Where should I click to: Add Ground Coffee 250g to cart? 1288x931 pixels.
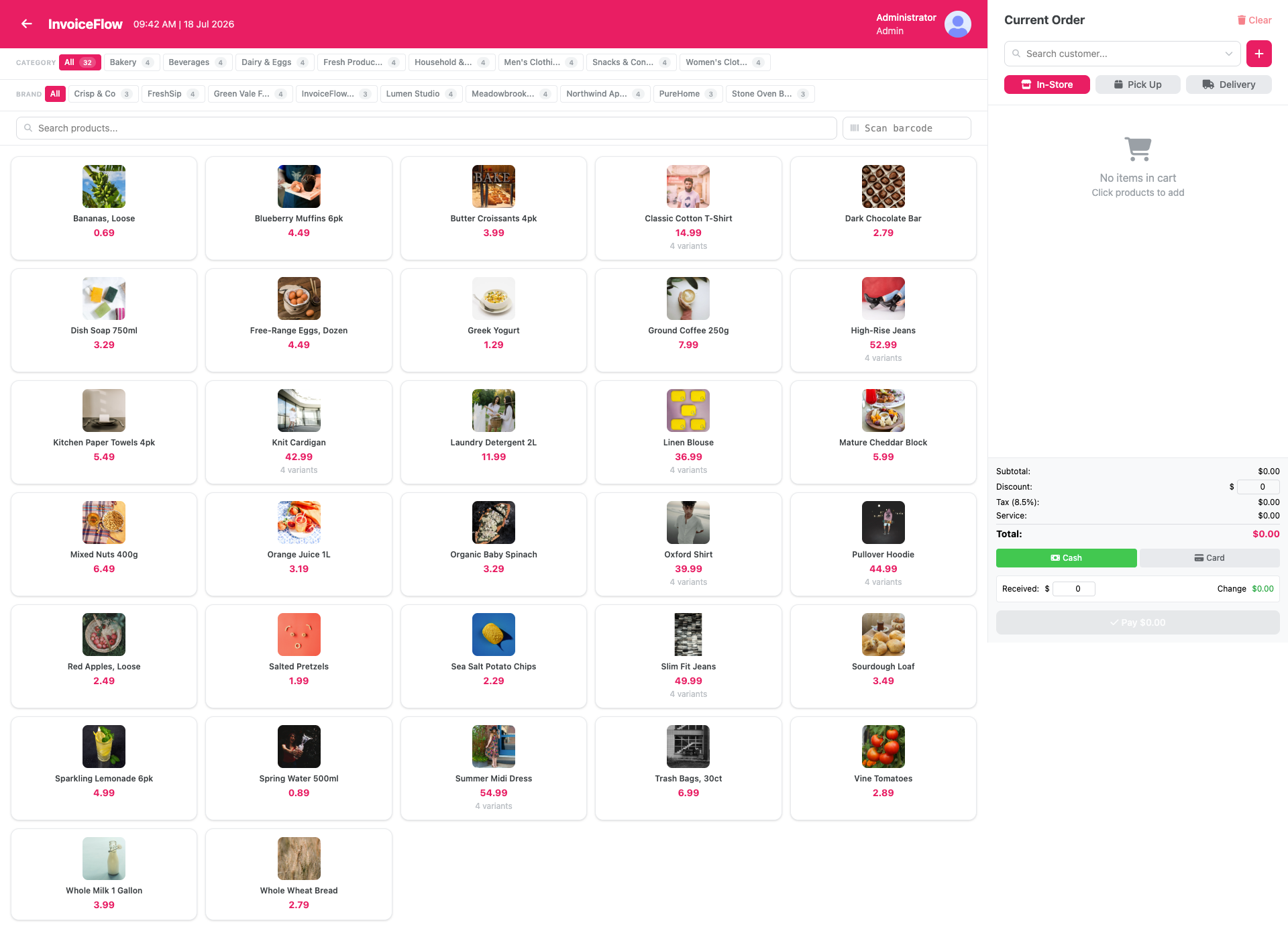688,321
